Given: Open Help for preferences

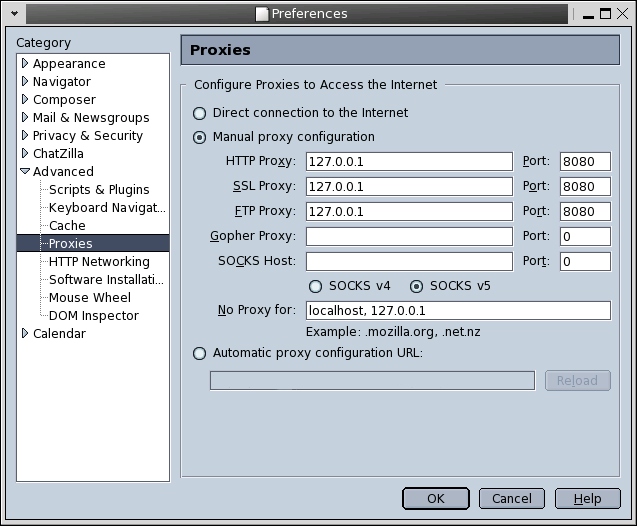Looking at the screenshot, I should point(587,498).
